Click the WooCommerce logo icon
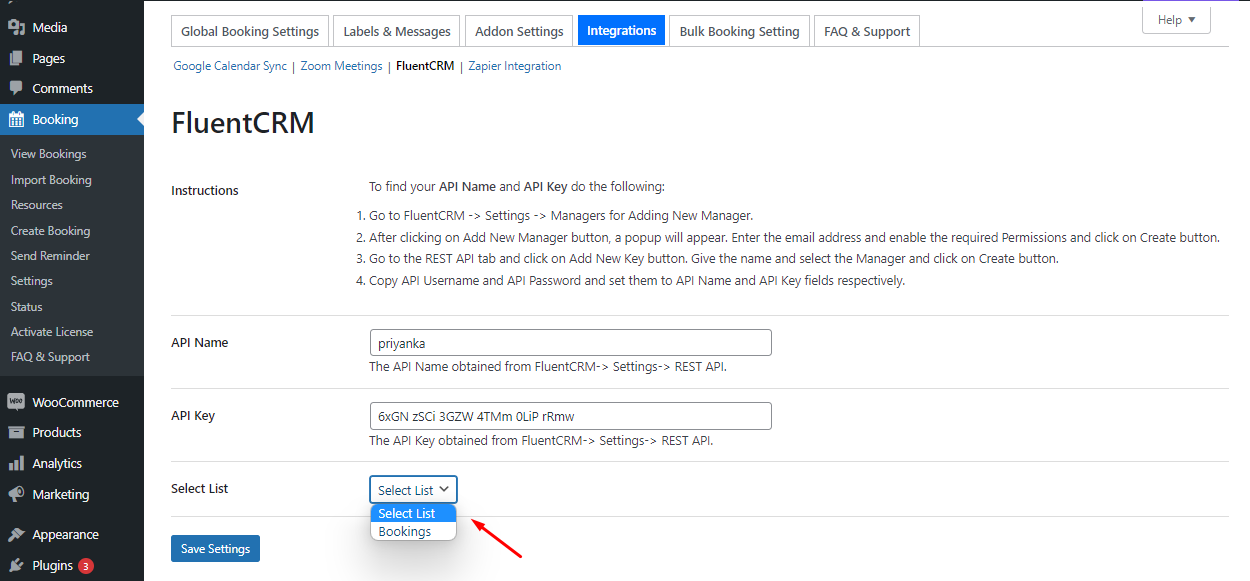 (x=16, y=402)
